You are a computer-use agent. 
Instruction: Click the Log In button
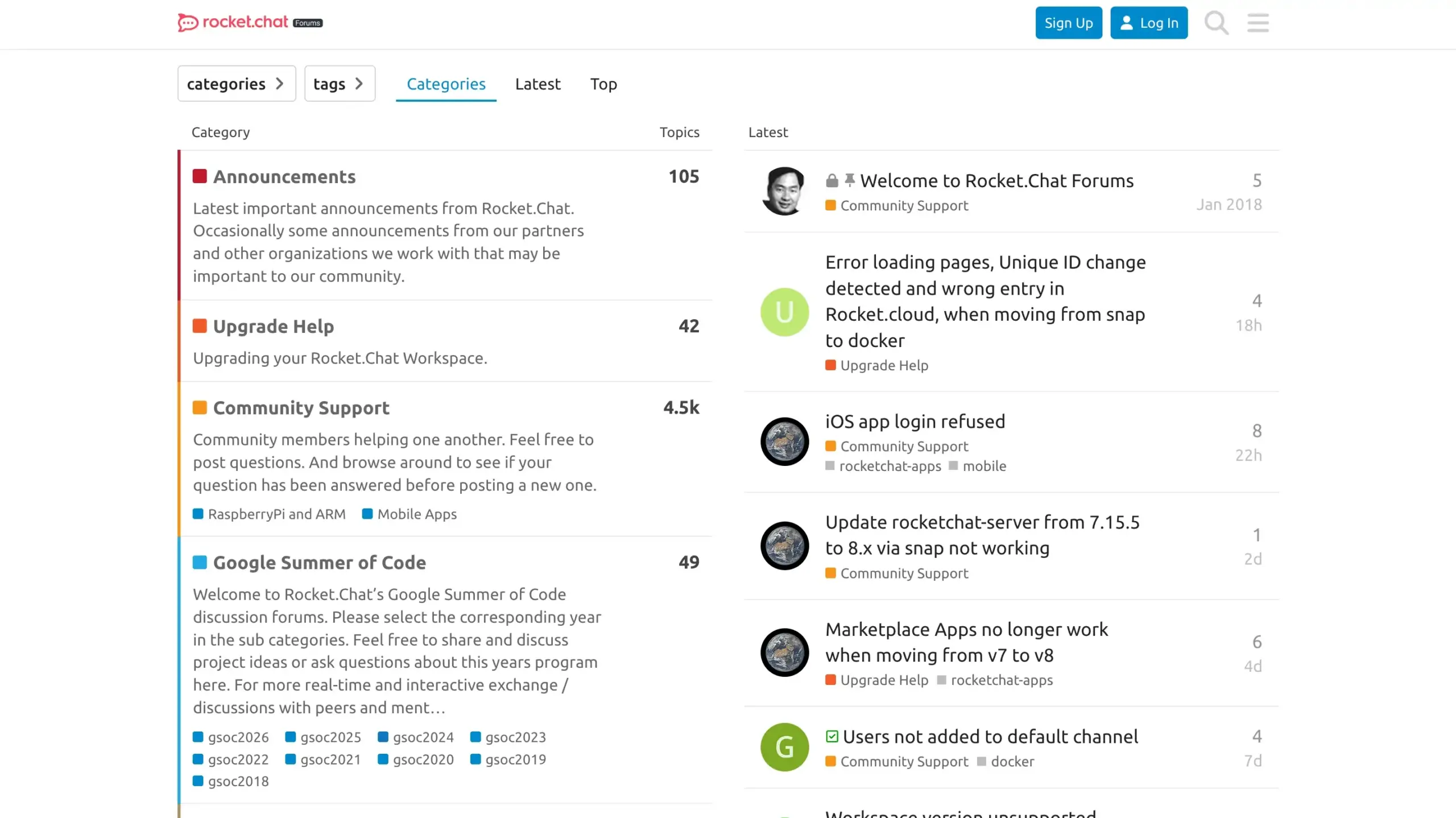pyautogui.click(x=1149, y=23)
